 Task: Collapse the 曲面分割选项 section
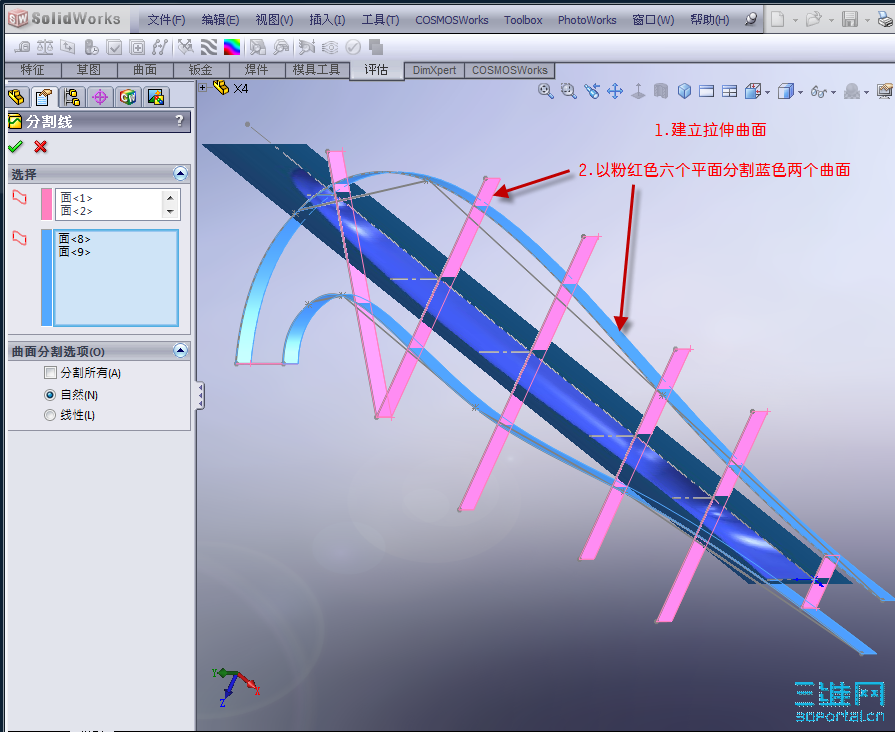tap(180, 351)
